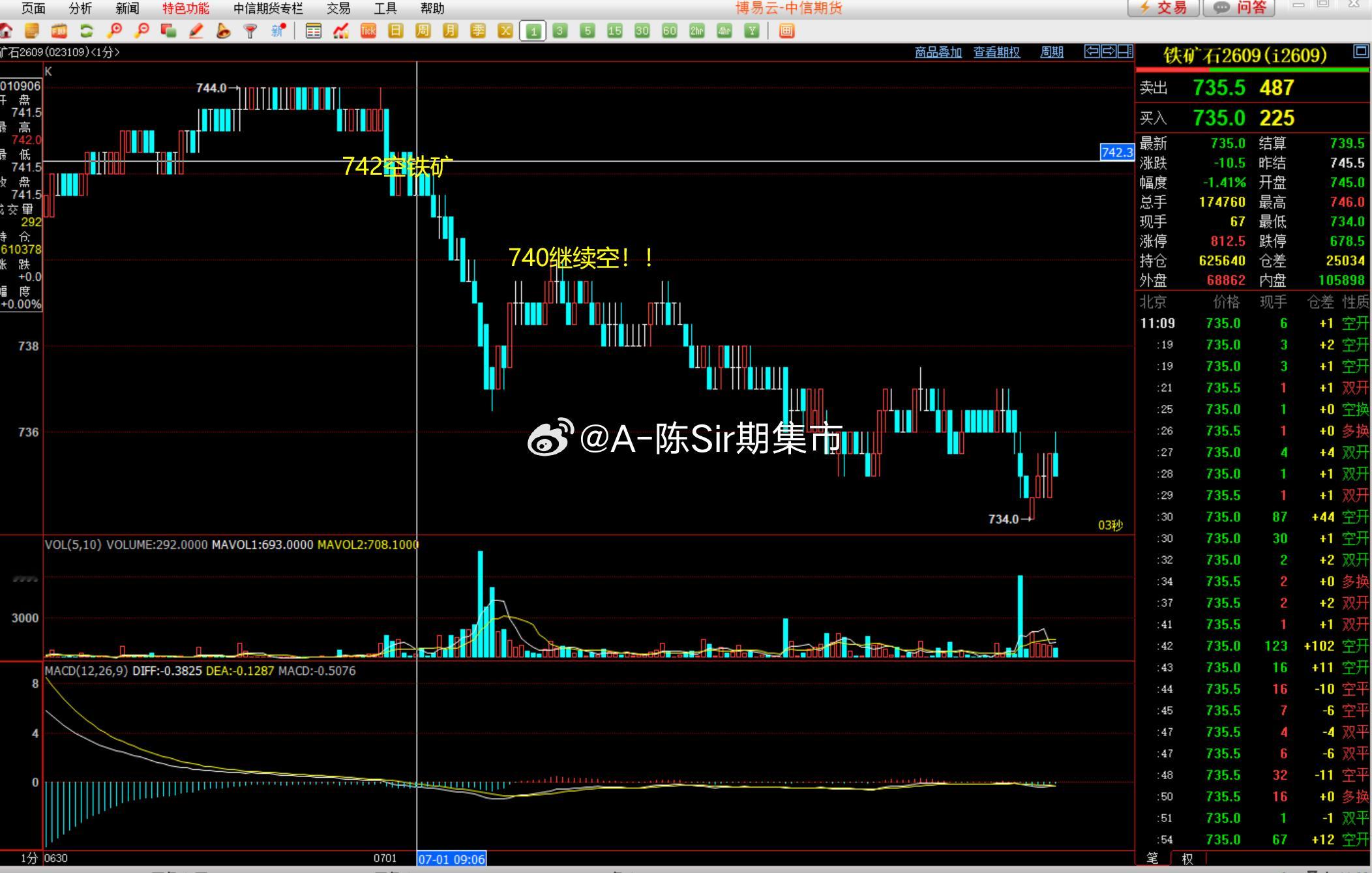Image resolution: width=1372 pixels, height=873 pixels.
Task: Maximize the 铁矿石2609 quote panel
Action: 1360,51
